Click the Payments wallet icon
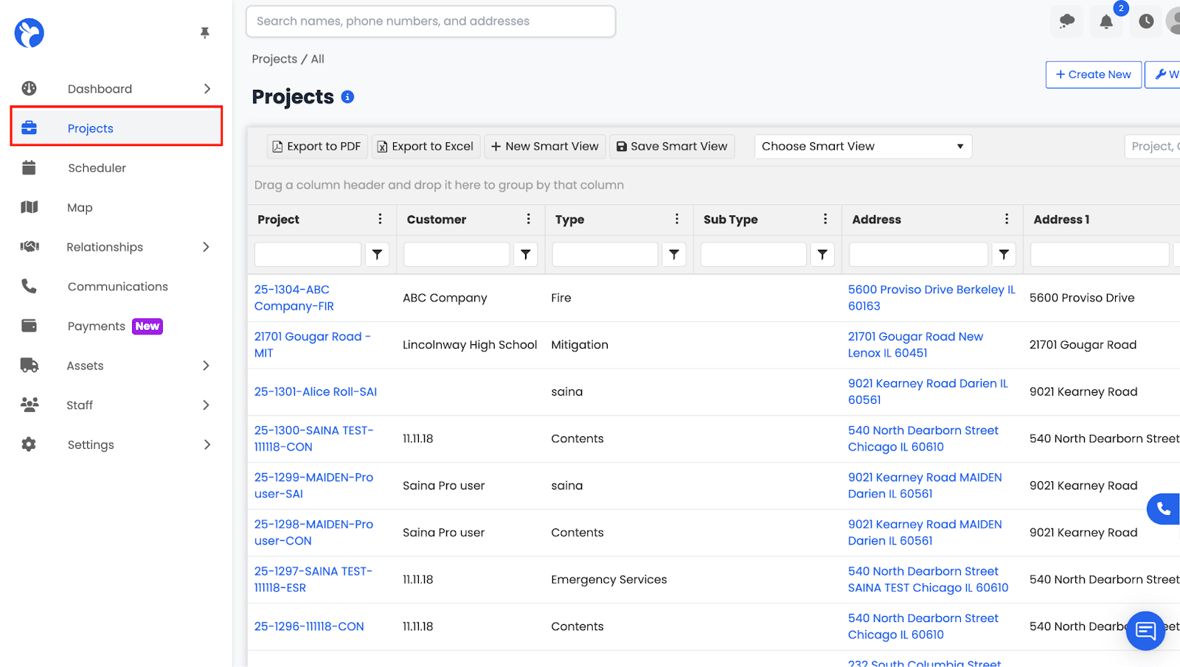Screen dimensions: 1180x667 tap(29, 326)
